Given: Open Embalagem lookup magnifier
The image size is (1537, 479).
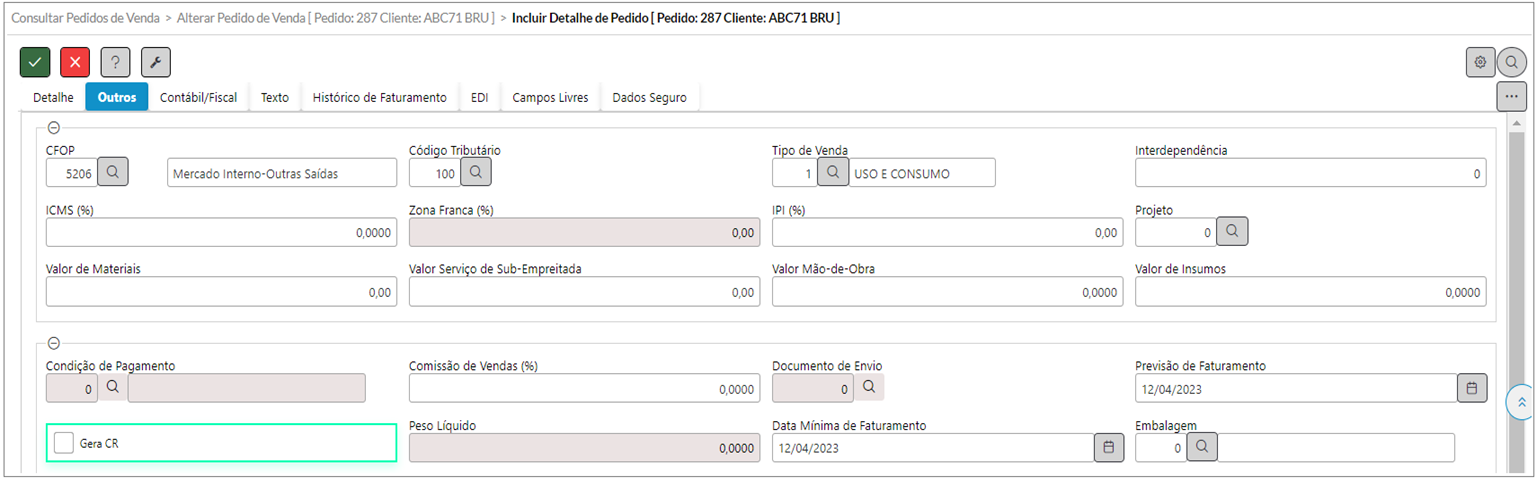Looking at the screenshot, I should (x=1202, y=447).
